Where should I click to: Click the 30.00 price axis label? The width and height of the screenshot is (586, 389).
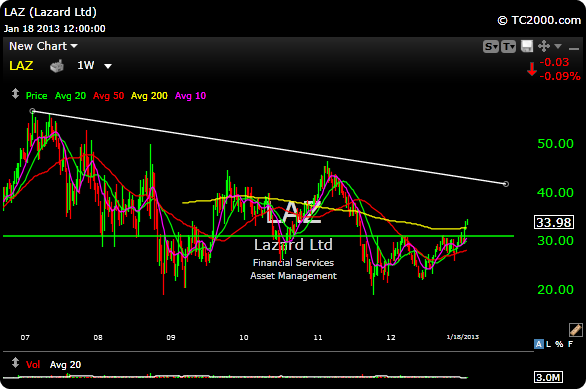[x=555, y=241]
